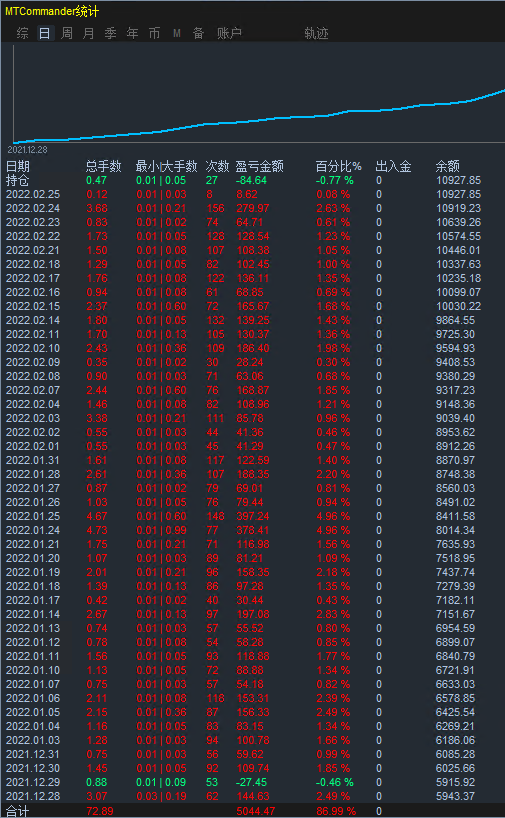Click total profit value 5044.47
Screen dimensions: 505x818
click(256, 811)
